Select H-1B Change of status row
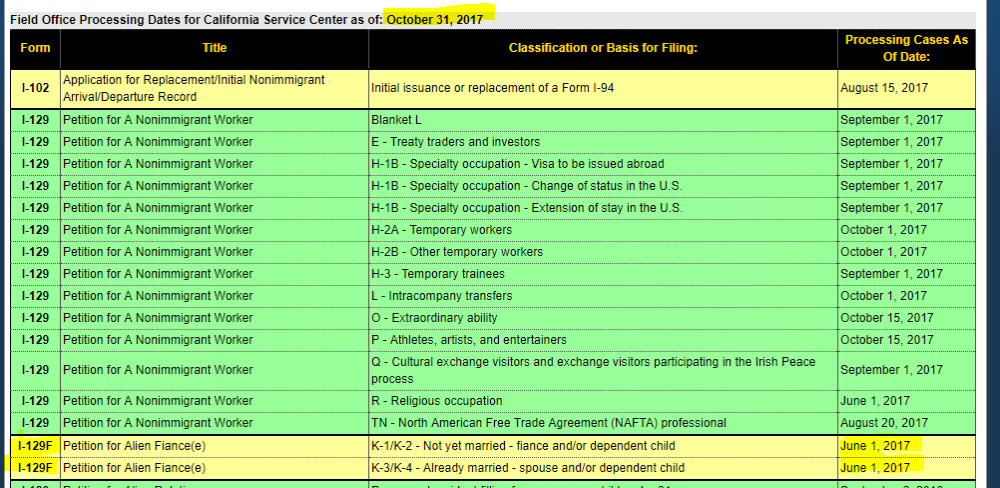 pos(492,186)
